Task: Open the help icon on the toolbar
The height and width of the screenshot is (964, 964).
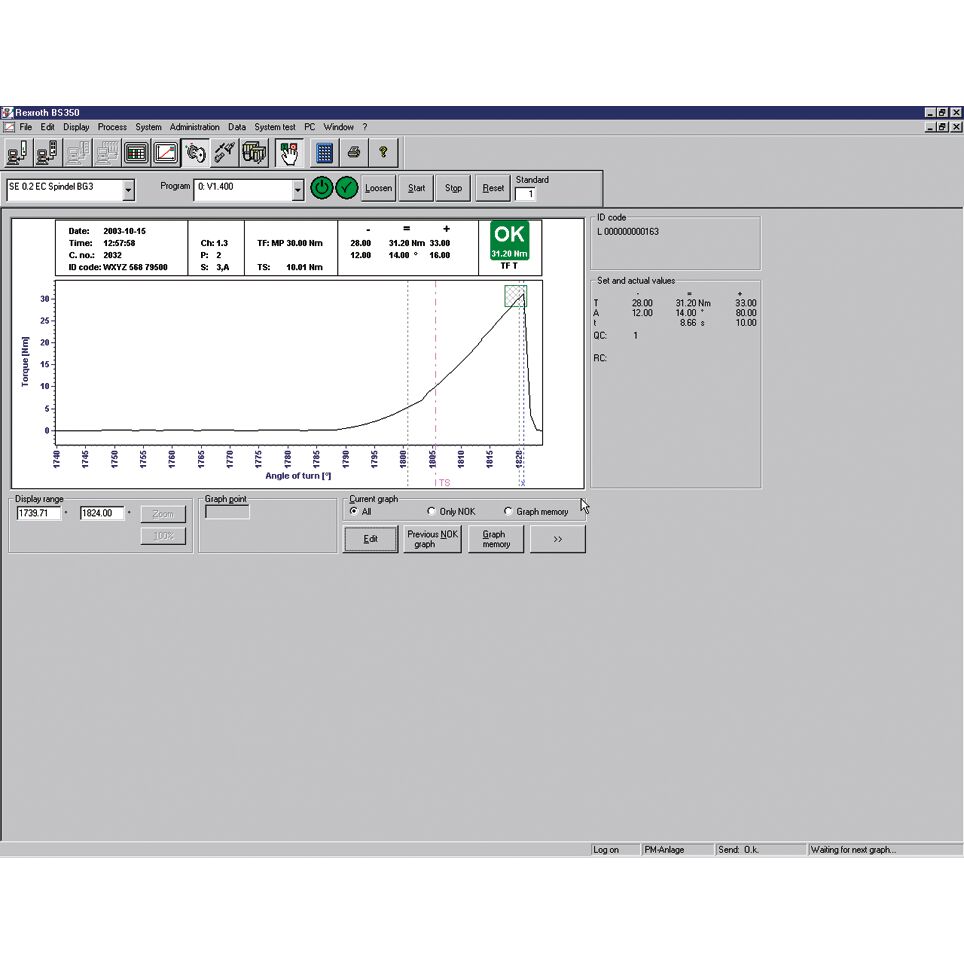Action: click(x=383, y=152)
